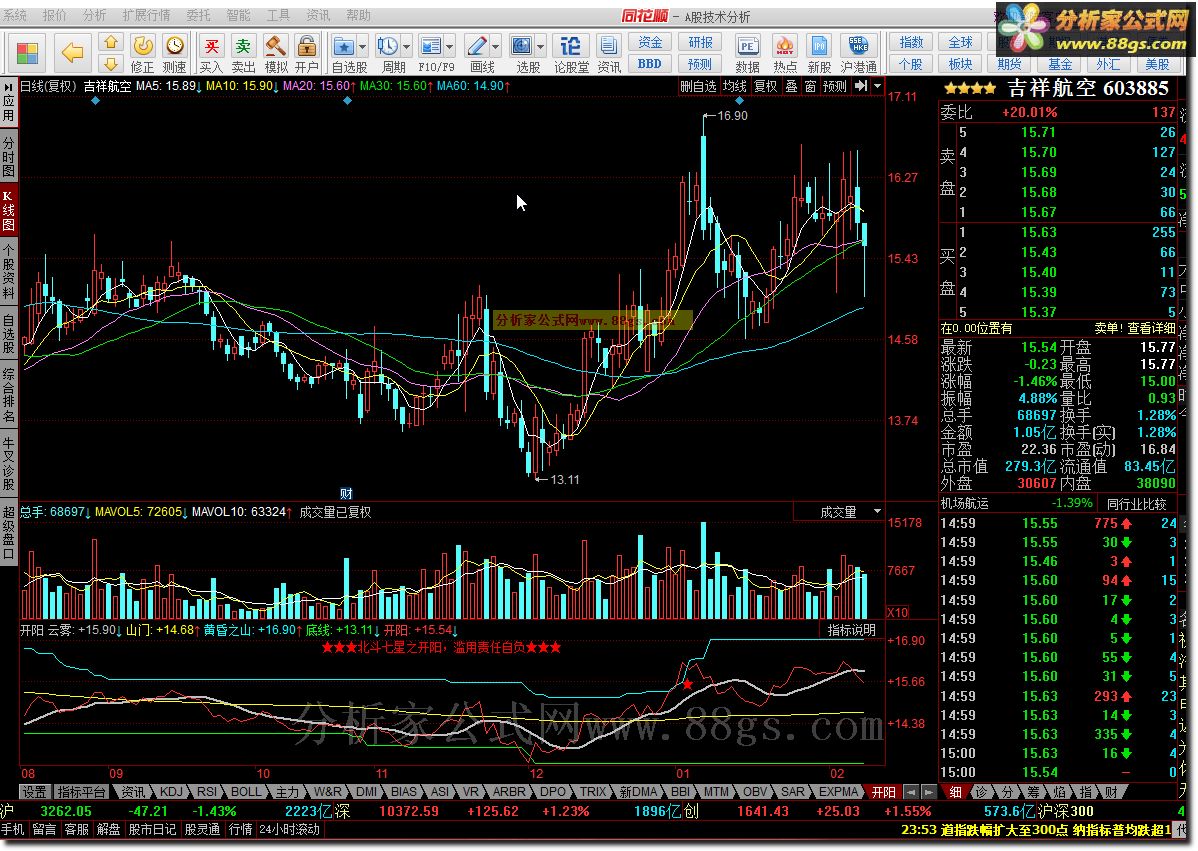Toggle the 预测 forecast option
1198x851 pixels.
pyautogui.click(x=834, y=86)
